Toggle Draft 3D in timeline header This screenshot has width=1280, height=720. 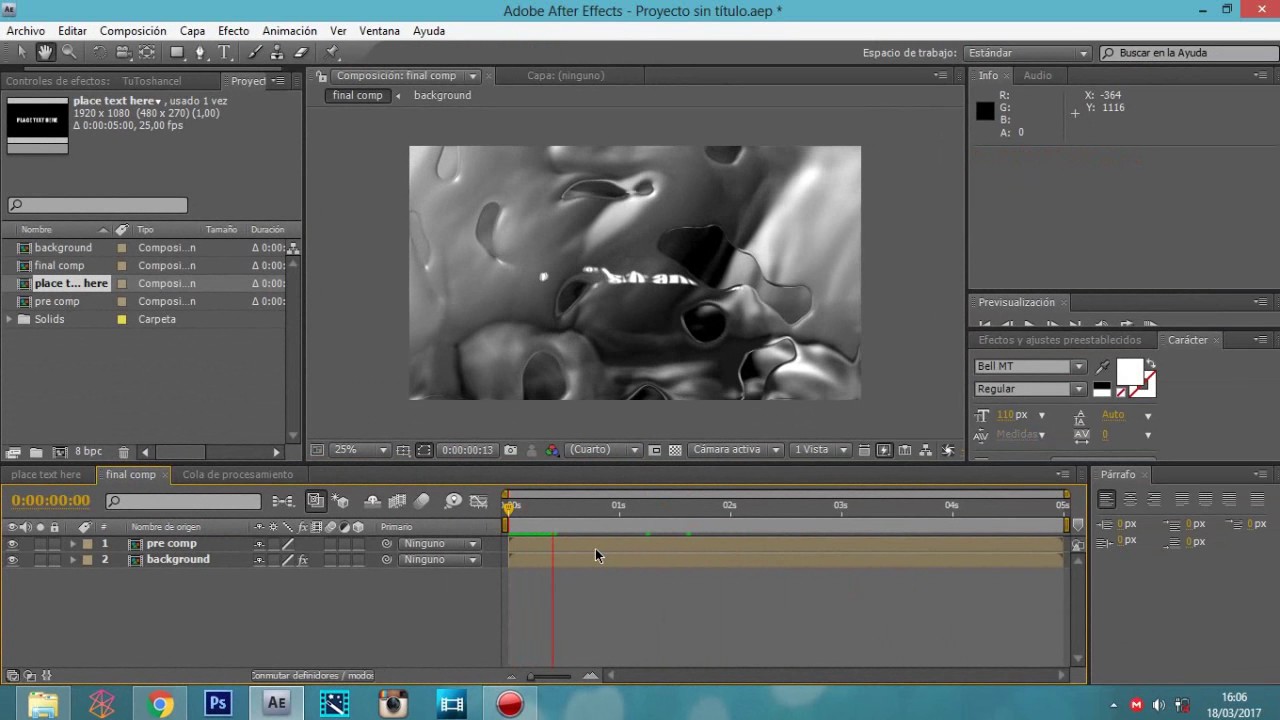tap(341, 501)
